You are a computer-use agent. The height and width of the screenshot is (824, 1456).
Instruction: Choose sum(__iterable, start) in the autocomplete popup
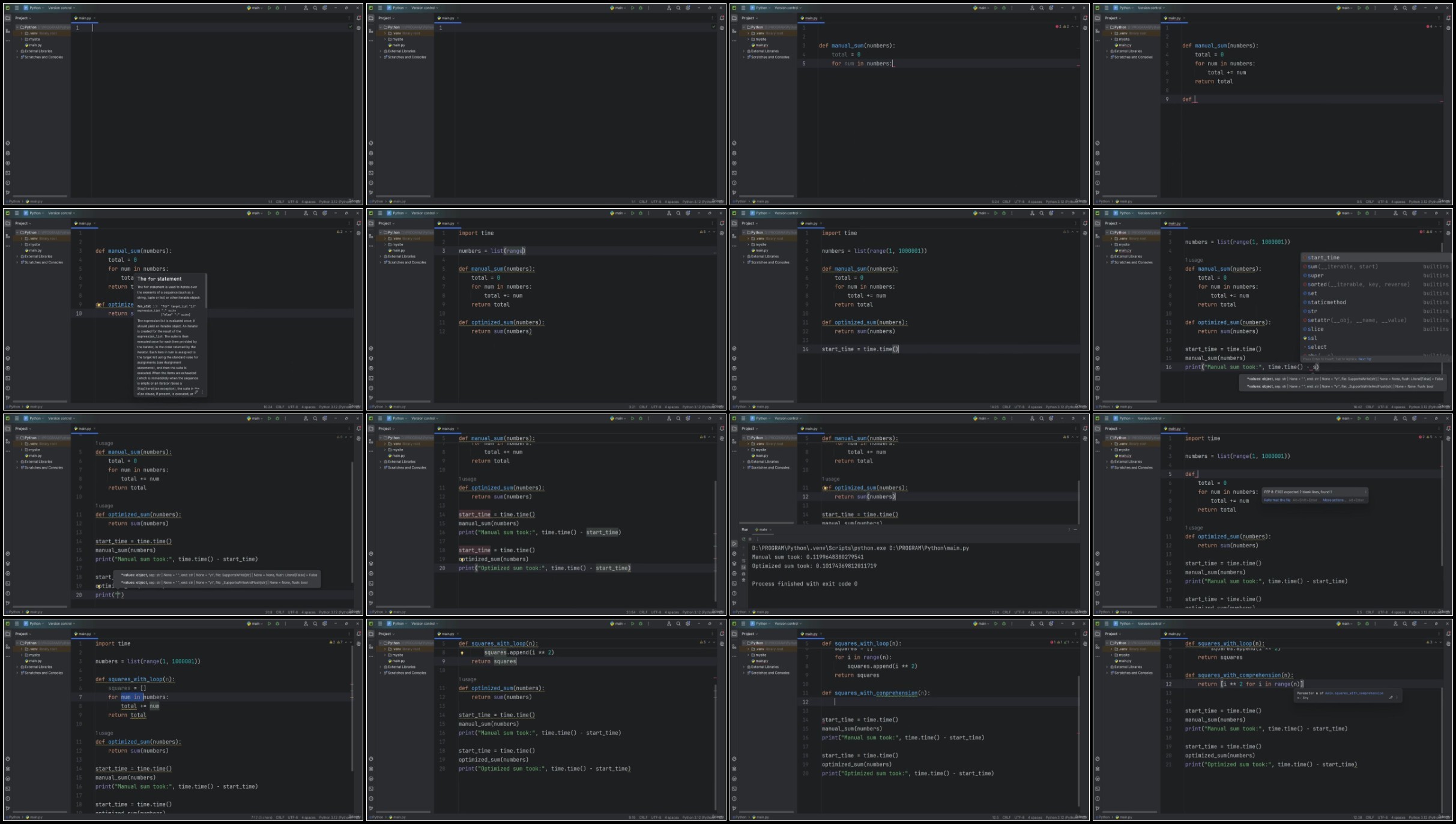tap(1375, 266)
